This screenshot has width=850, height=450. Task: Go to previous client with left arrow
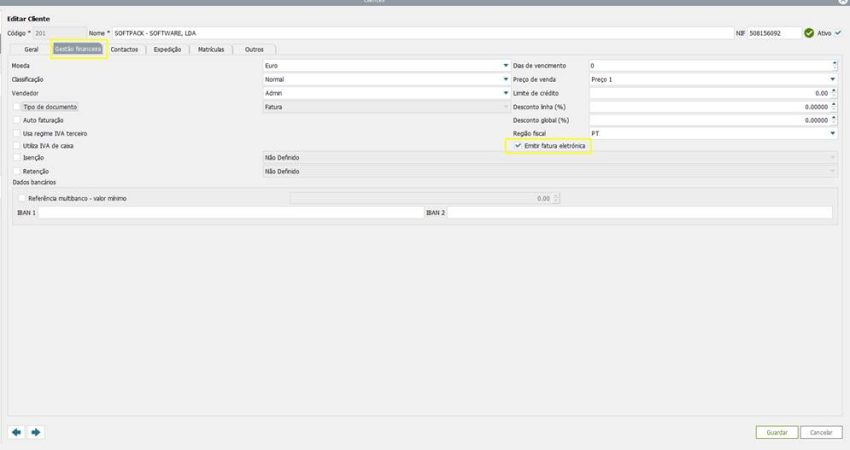point(16,432)
